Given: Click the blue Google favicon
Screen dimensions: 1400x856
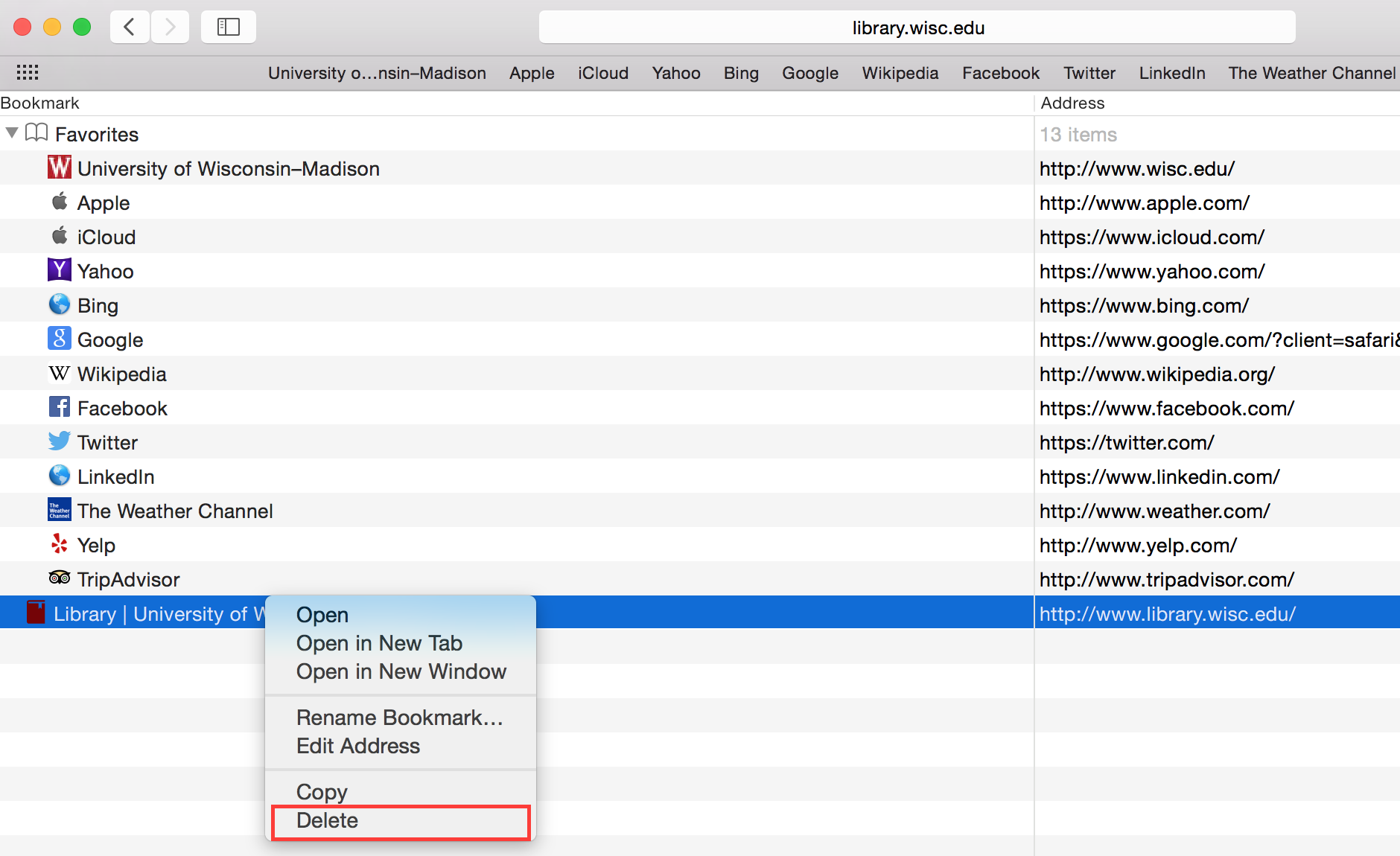Looking at the screenshot, I should [x=60, y=338].
